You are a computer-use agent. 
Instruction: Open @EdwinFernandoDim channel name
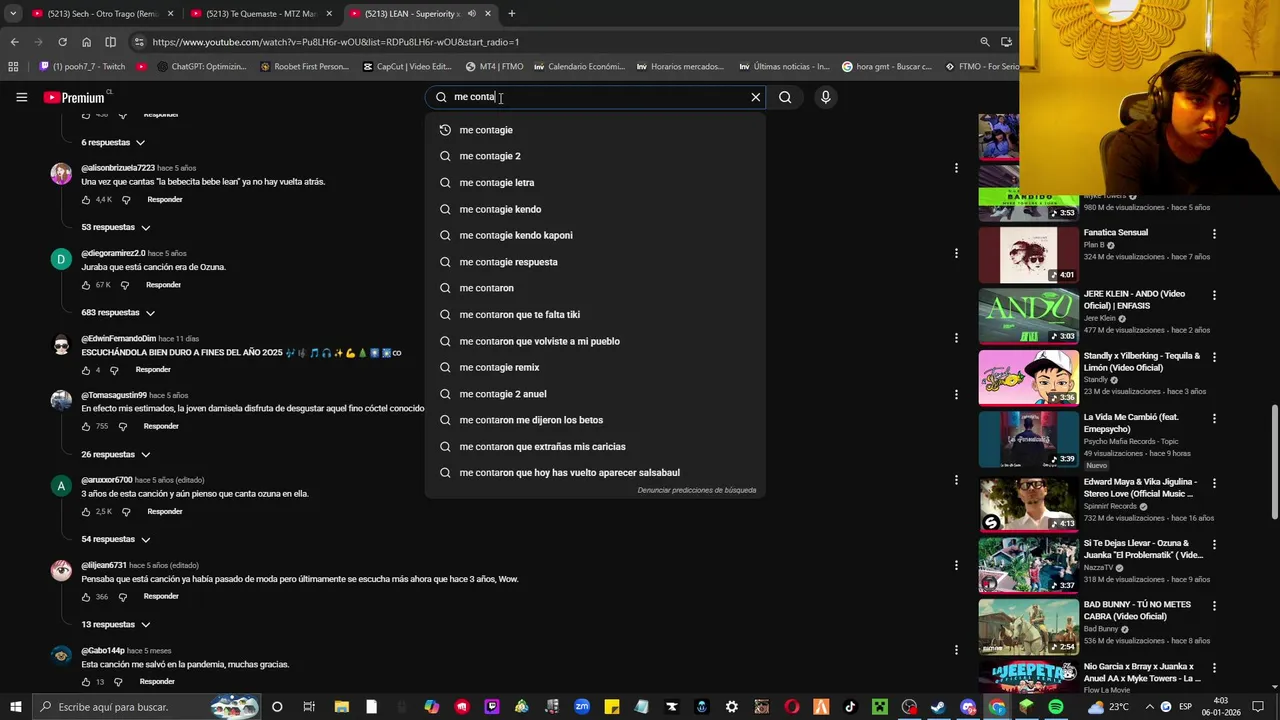click(x=118, y=339)
